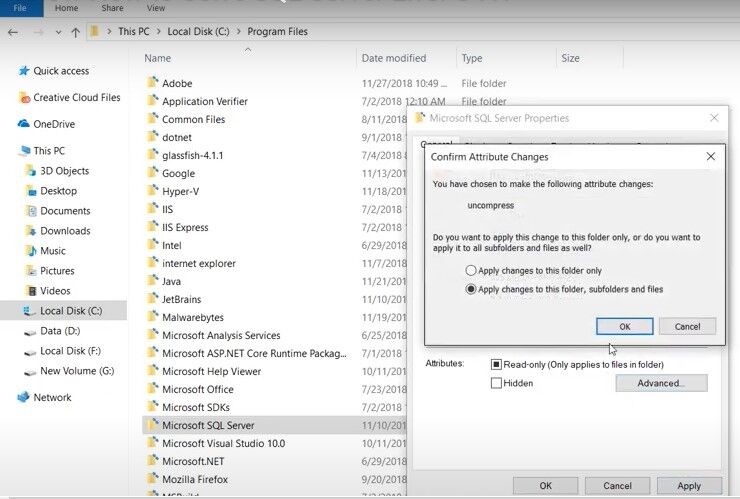Click Cancel in the Properties window
The width and height of the screenshot is (740, 499).
pos(617,485)
